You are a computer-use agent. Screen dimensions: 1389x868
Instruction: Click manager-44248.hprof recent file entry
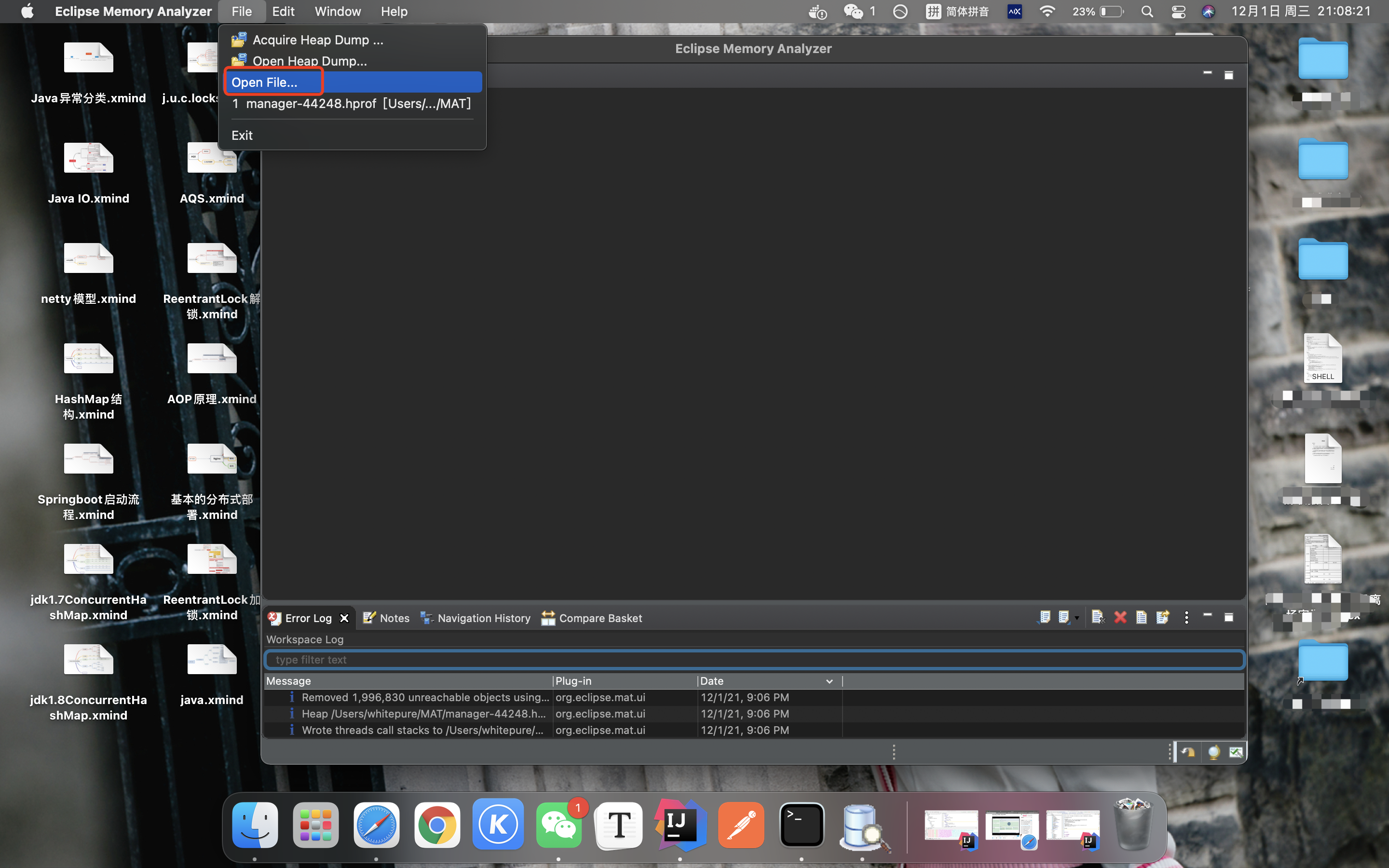[x=351, y=103]
